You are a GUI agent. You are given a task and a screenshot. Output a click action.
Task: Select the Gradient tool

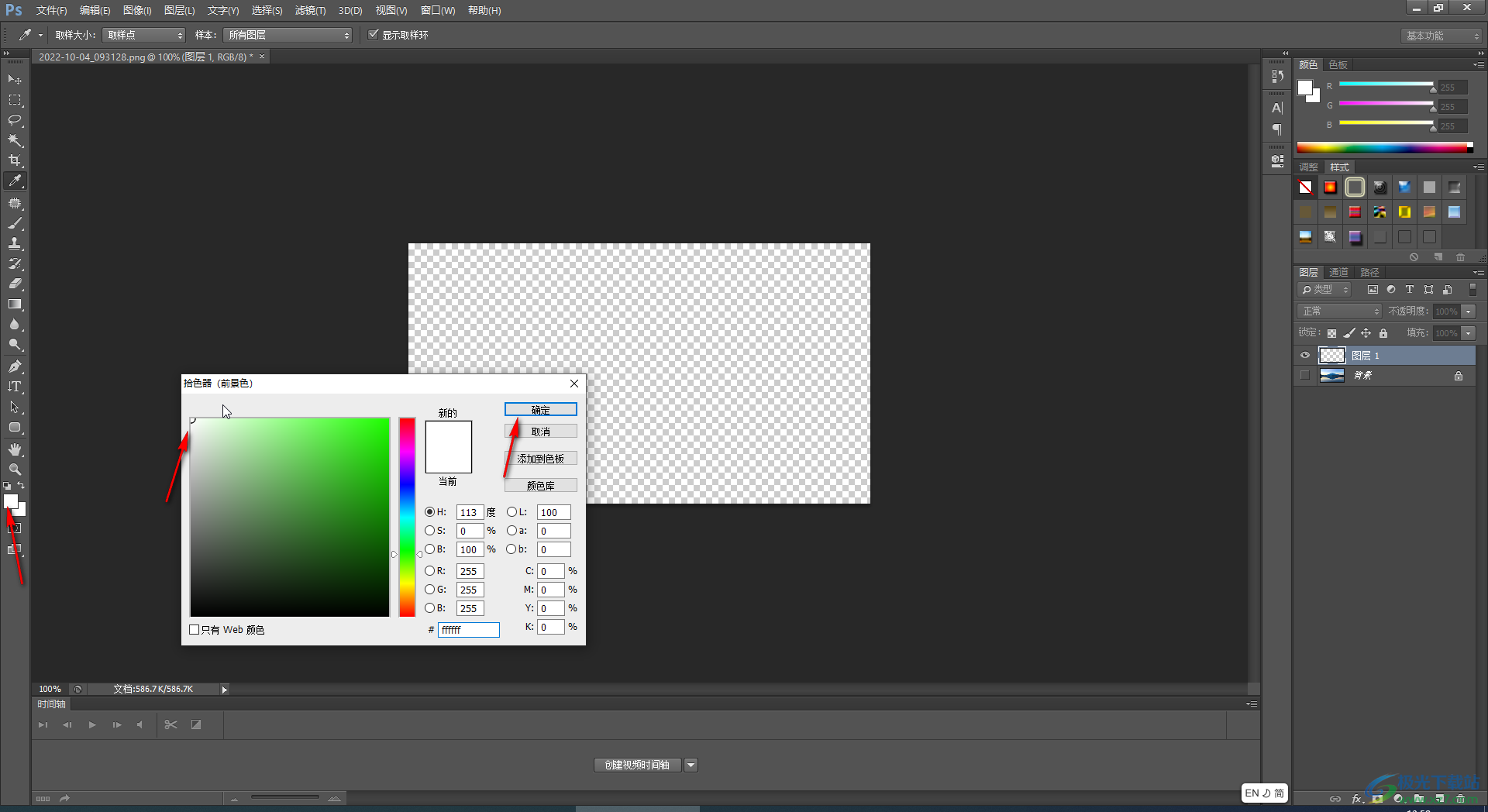pyautogui.click(x=15, y=304)
